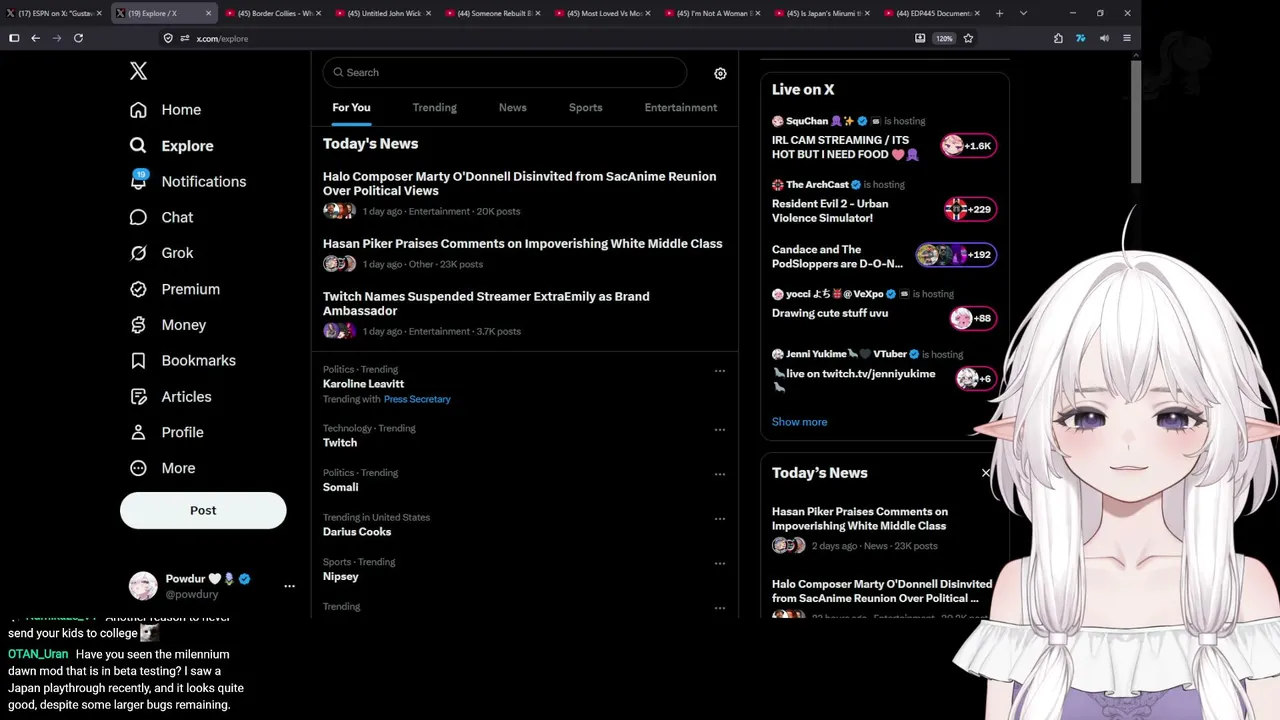Click the Search input field
The width and height of the screenshot is (1280, 720).
coord(505,72)
